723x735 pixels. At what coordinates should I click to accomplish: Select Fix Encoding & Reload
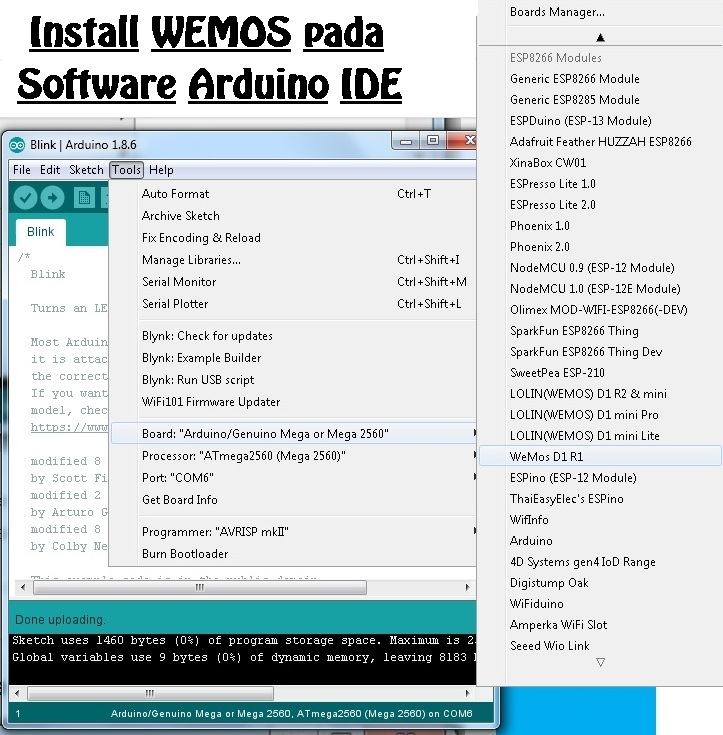click(293, 238)
